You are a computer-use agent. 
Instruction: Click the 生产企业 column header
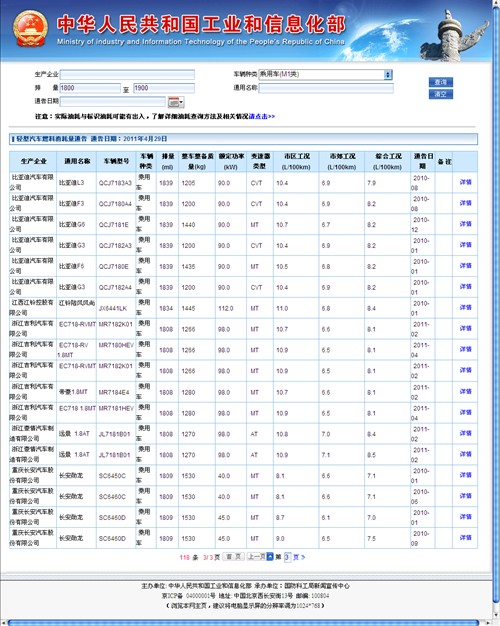coord(33,161)
